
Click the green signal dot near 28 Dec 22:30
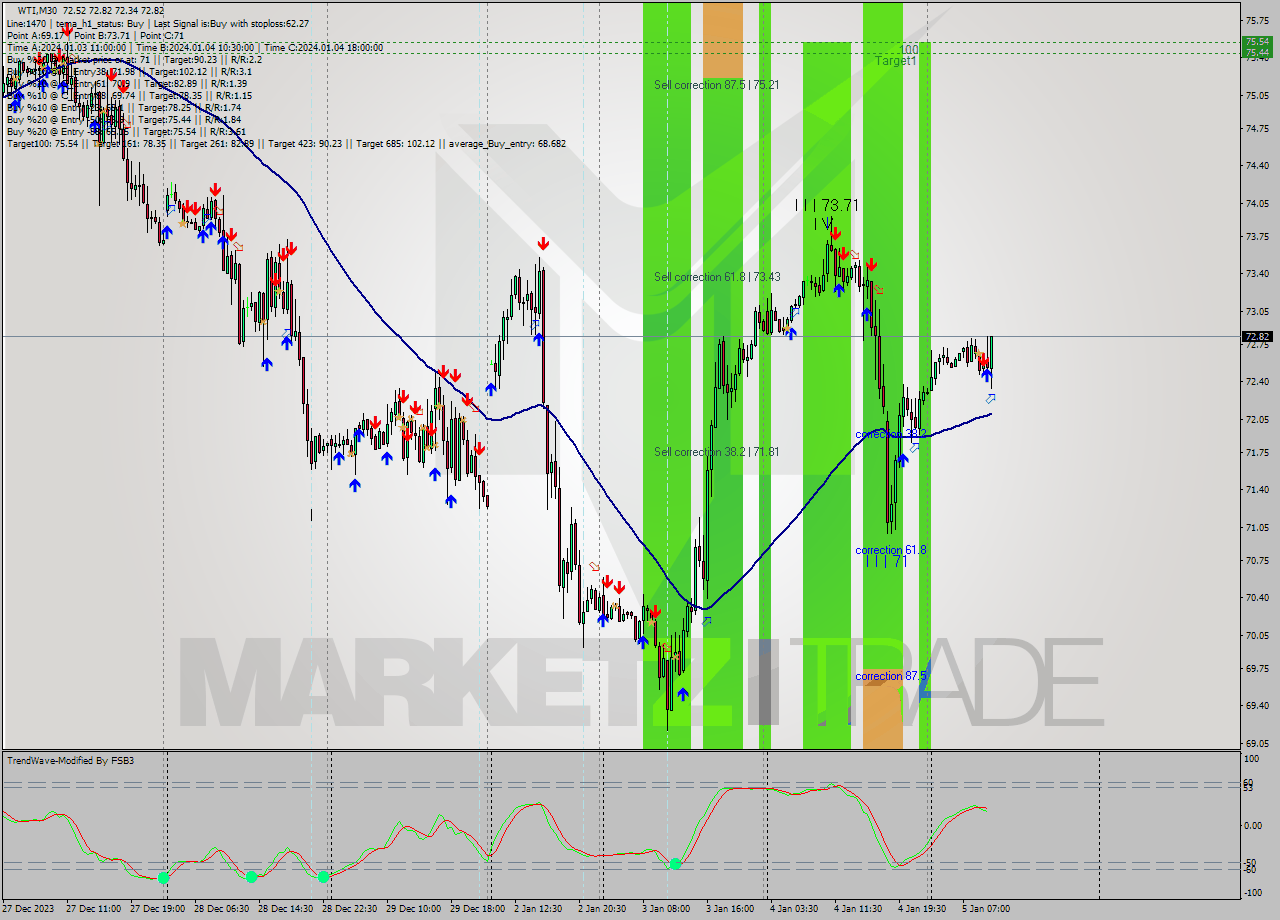pyautogui.click(x=324, y=877)
